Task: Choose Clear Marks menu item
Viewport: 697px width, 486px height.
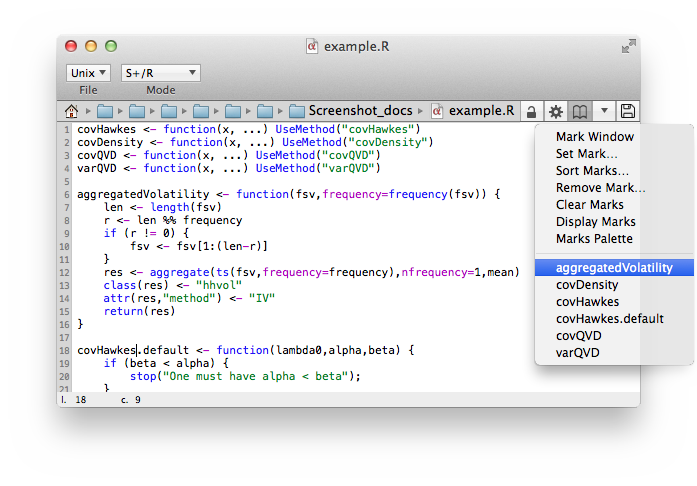Action: click(x=589, y=205)
